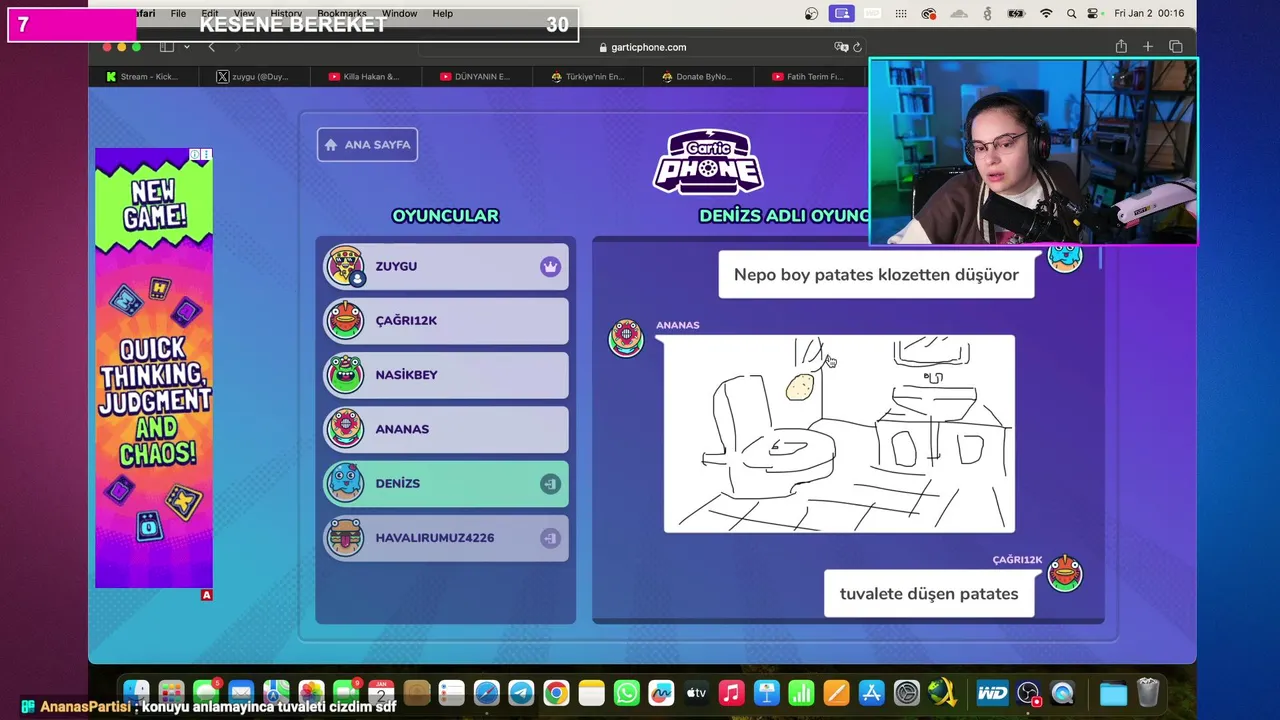Expand the sidebar dropdown arrow
The width and height of the screenshot is (1280, 720).
coord(186,47)
